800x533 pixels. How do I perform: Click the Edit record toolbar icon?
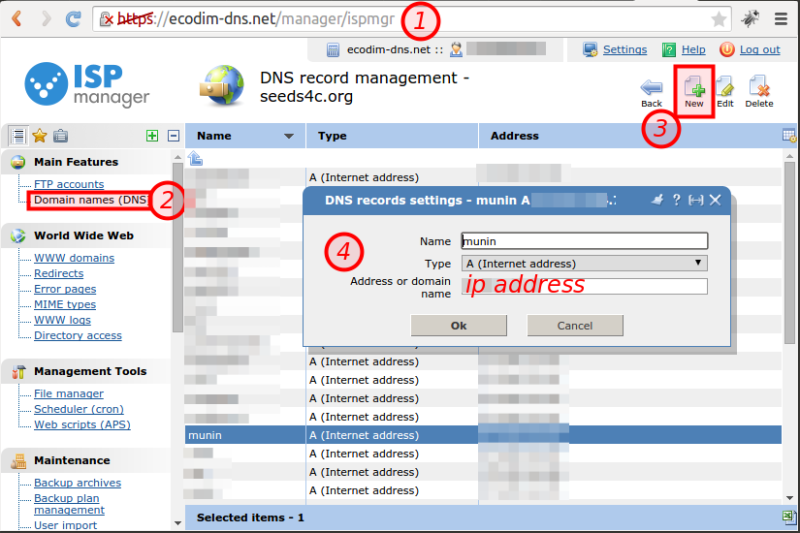[x=725, y=88]
